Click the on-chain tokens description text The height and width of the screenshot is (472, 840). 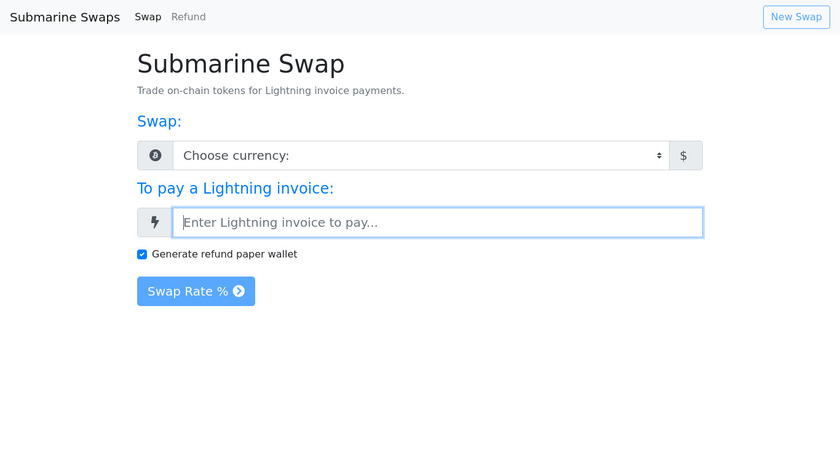point(270,91)
